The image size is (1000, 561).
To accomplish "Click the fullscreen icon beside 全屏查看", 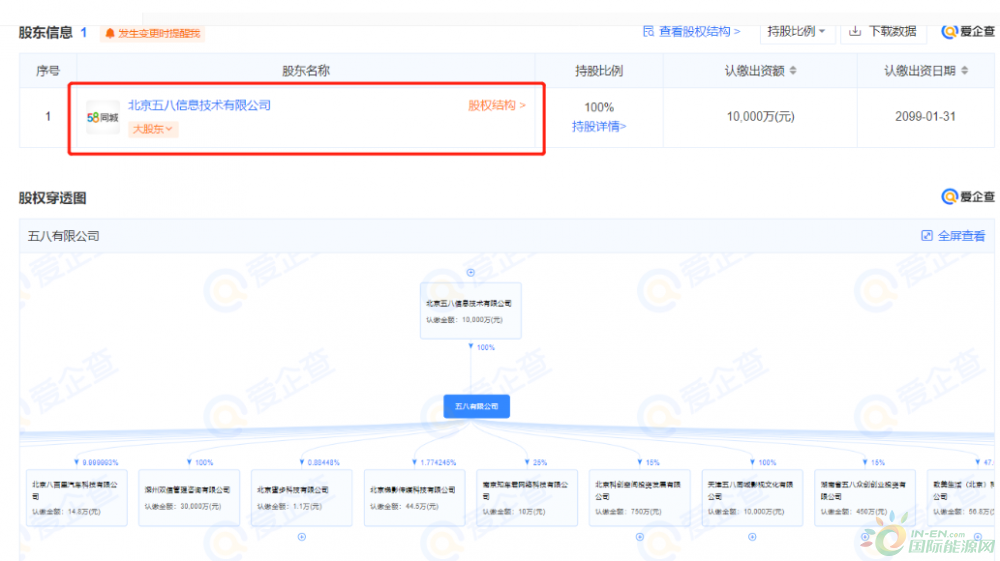I will 927,236.
